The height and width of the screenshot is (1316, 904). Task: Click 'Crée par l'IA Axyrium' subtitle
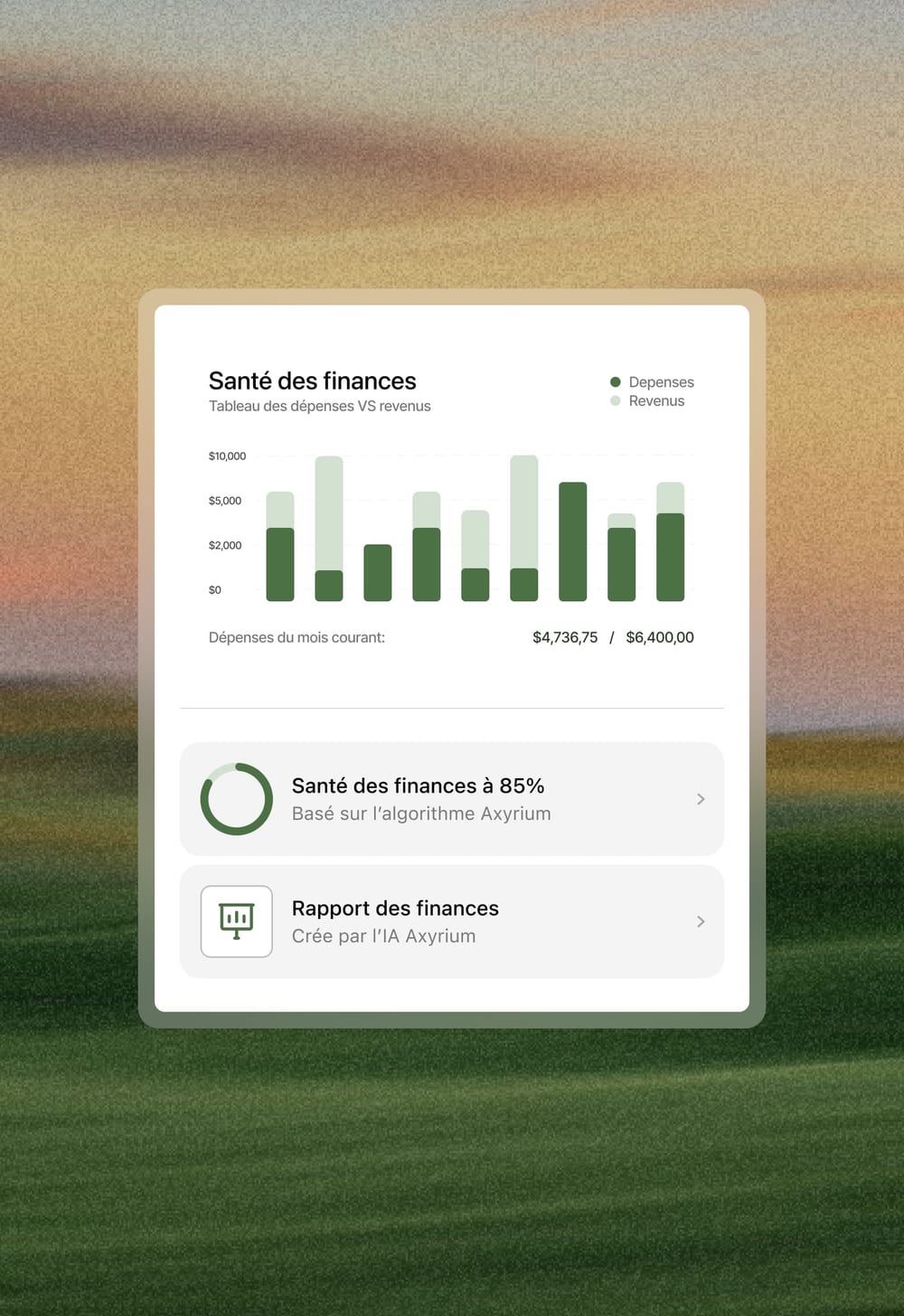click(x=383, y=935)
